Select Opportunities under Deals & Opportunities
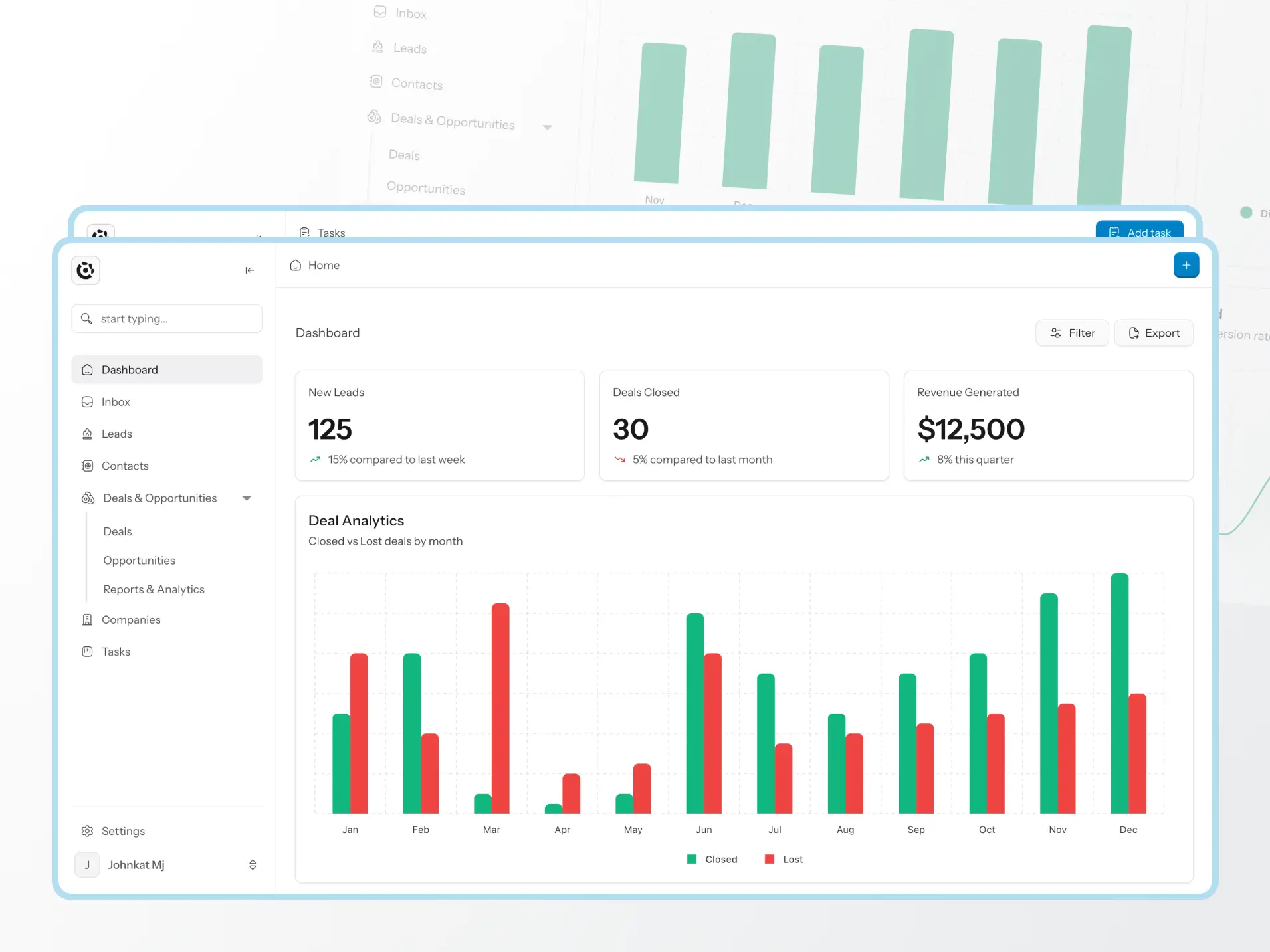Screen dimensions: 1270x952 click(x=139, y=561)
